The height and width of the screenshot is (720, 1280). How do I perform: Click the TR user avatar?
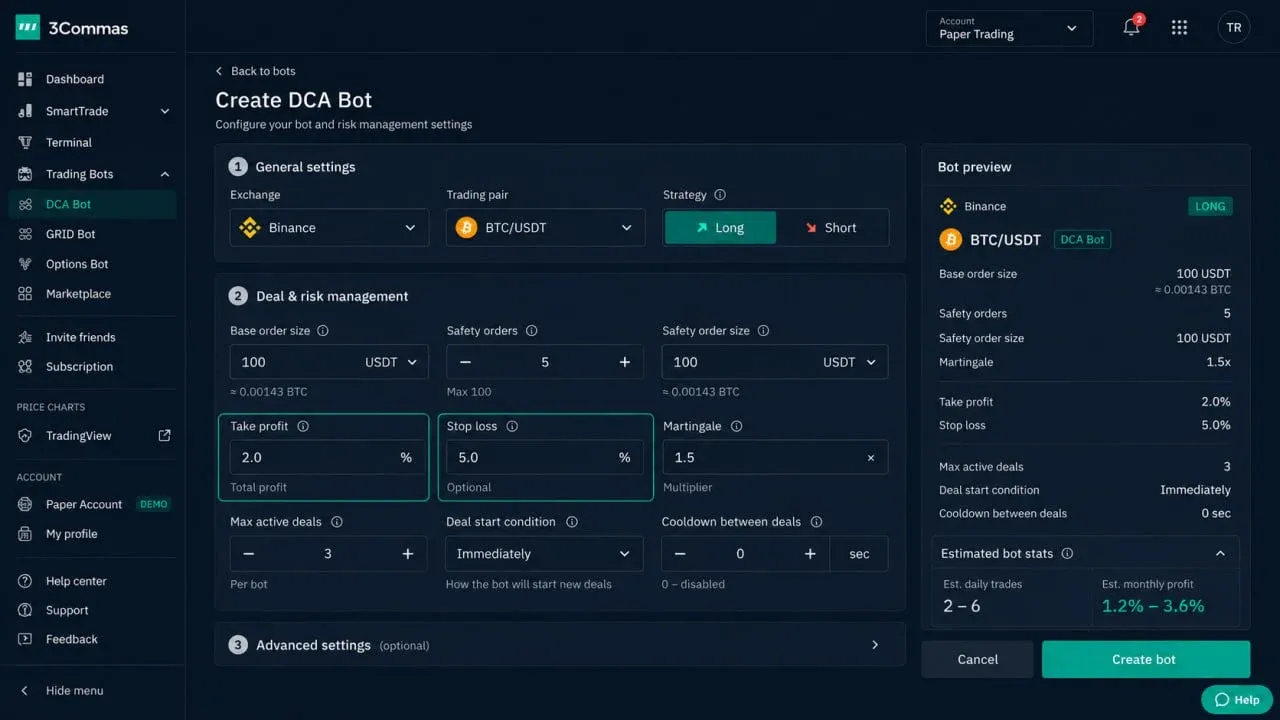coord(1234,27)
